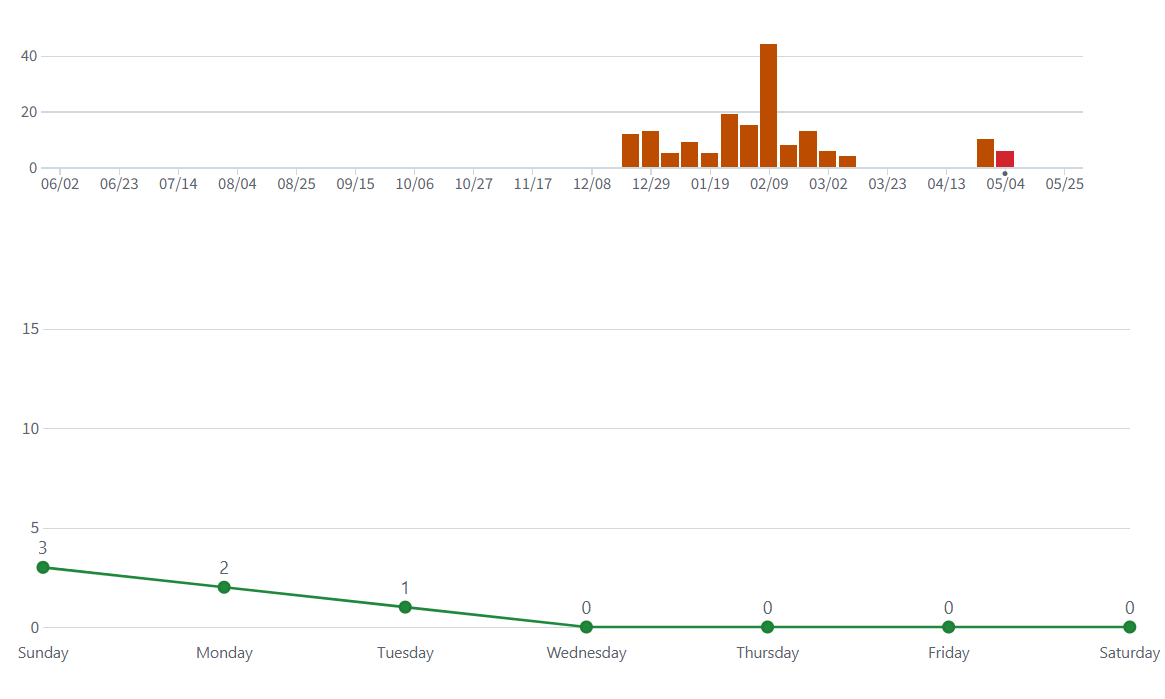The height and width of the screenshot is (699, 1165).
Task: Click the bar above the 01/19 label
Action: click(x=709, y=160)
